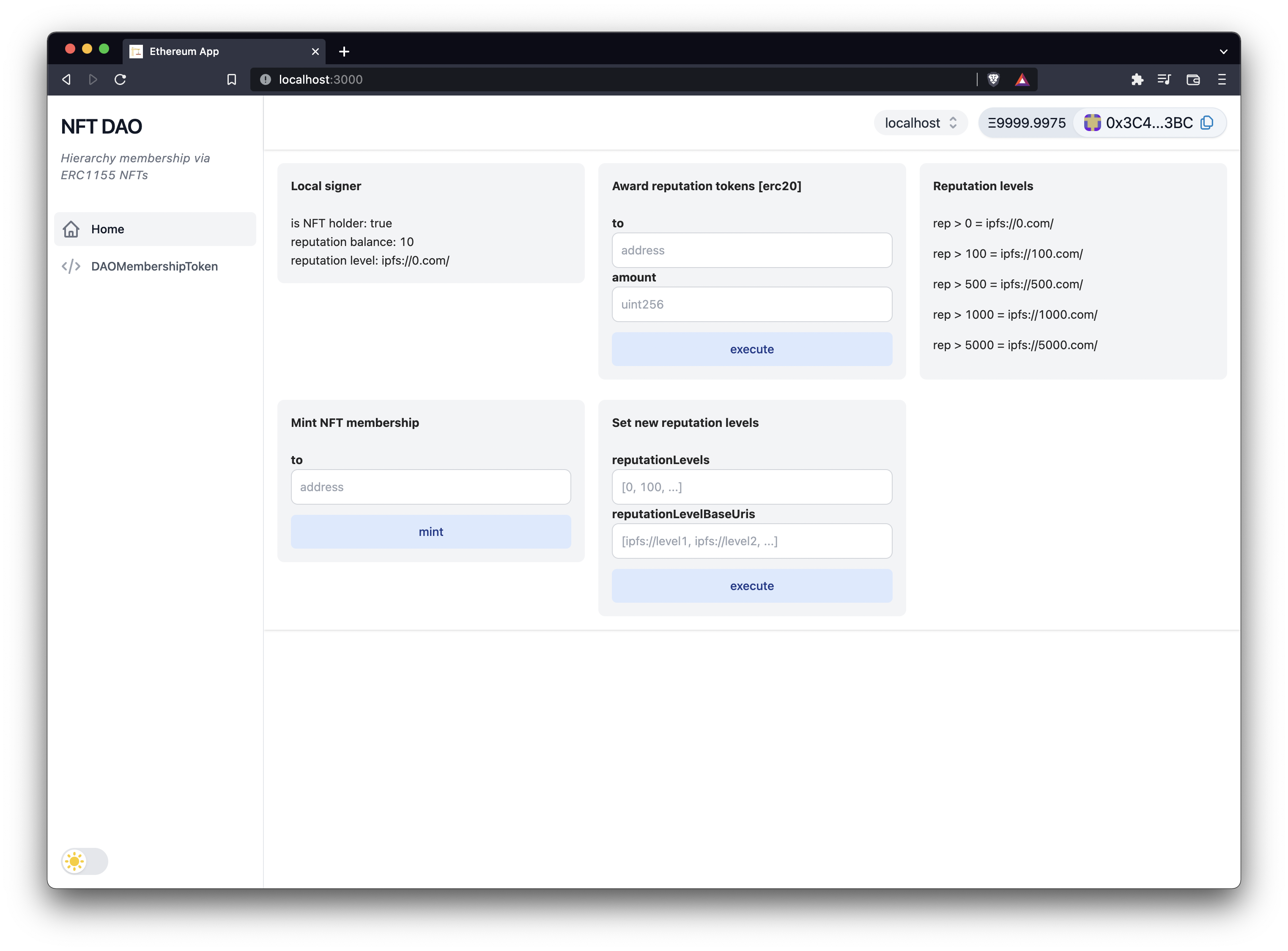Click the Ξ9999.9975 balance display
Screen dimensions: 1288x951
point(1027,123)
